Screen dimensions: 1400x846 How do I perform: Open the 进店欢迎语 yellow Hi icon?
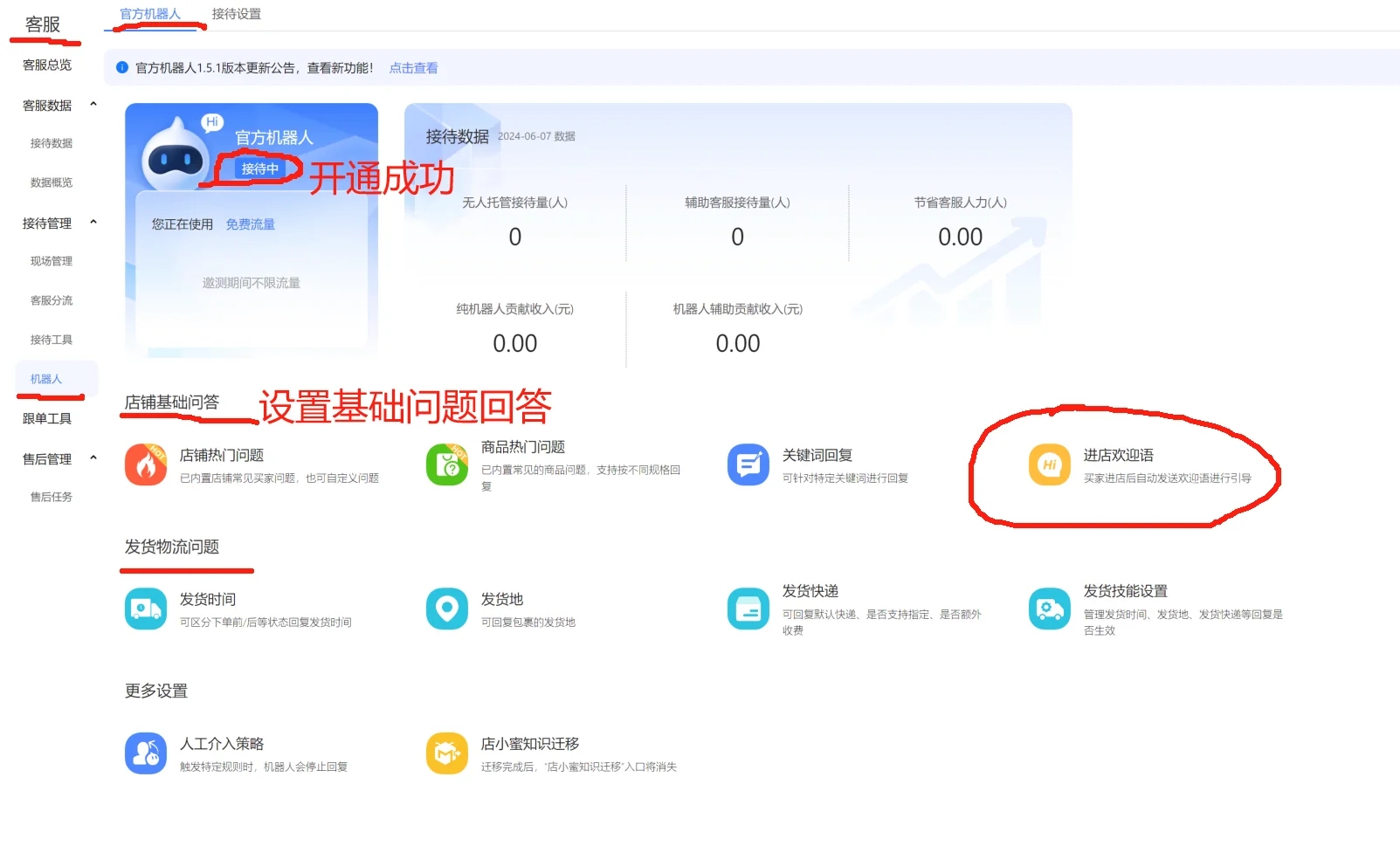tap(1050, 464)
